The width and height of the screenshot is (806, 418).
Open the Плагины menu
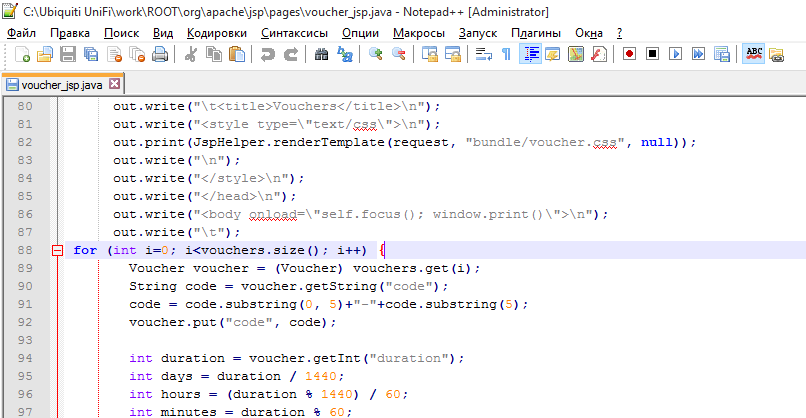coord(536,33)
